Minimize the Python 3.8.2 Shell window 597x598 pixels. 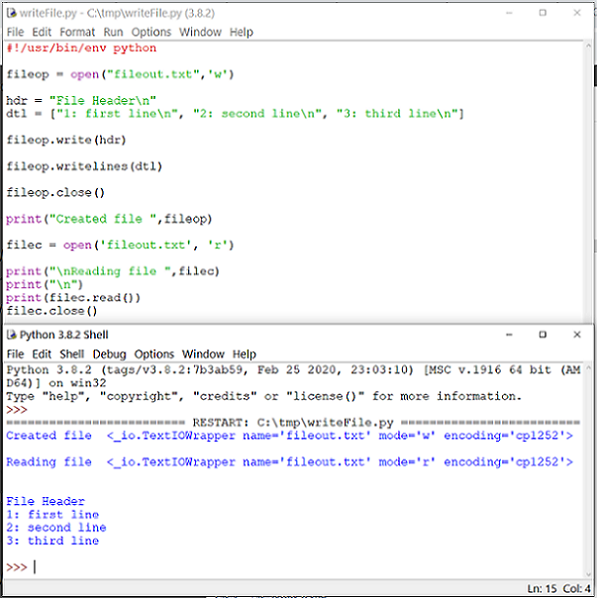click(509, 334)
